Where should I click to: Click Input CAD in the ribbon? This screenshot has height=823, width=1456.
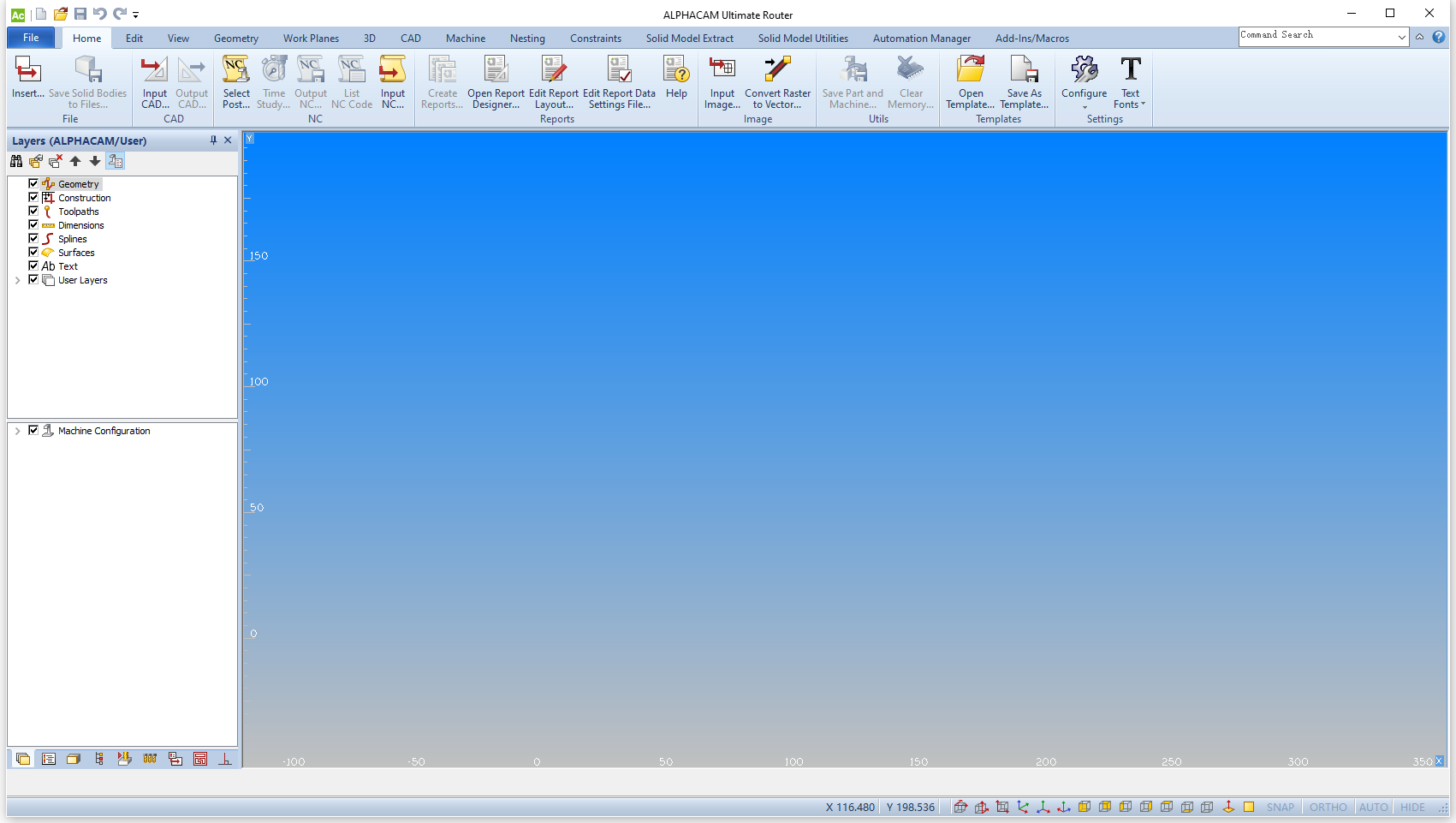click(x=155, y=82)
